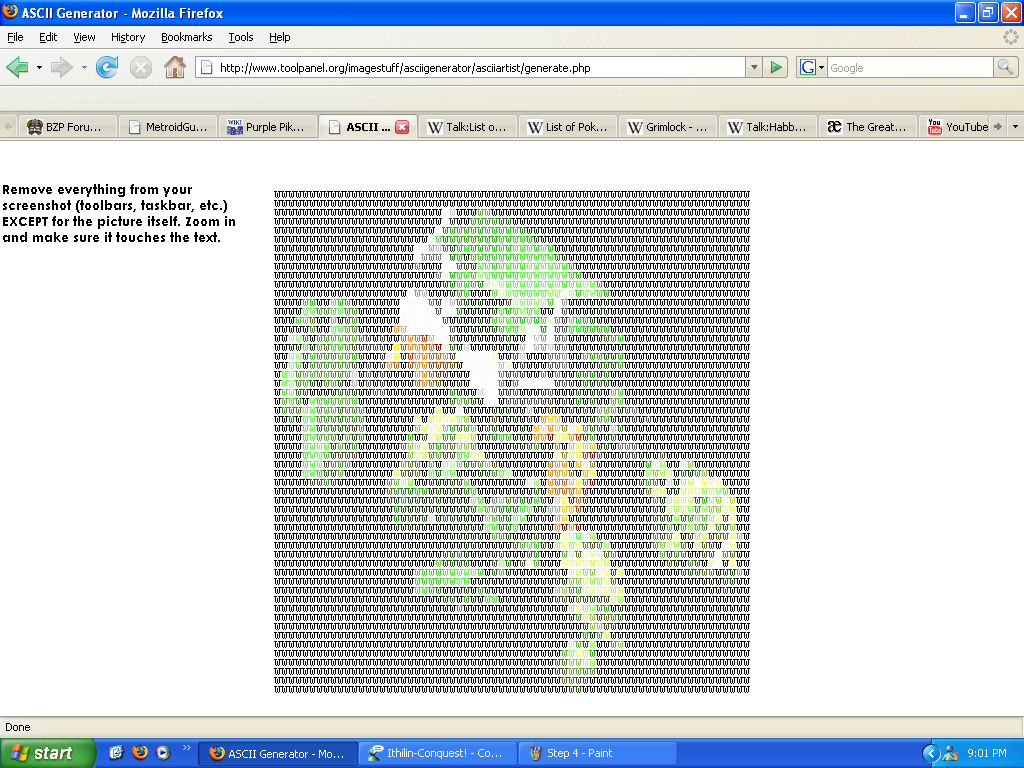This screenshot has height=768, width=1024.
Task: Launch Windows Media Player from quick launch
Action: point(163,752)
